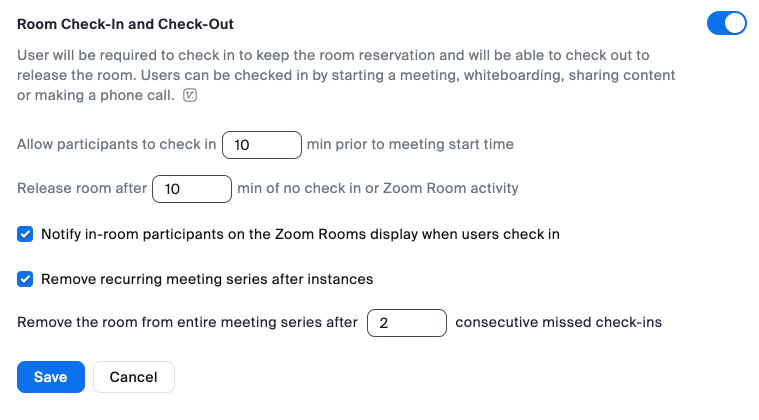The image size is (759, 420).
Task: Click Allow participants to check in label
Action: (x=117, y=144)
